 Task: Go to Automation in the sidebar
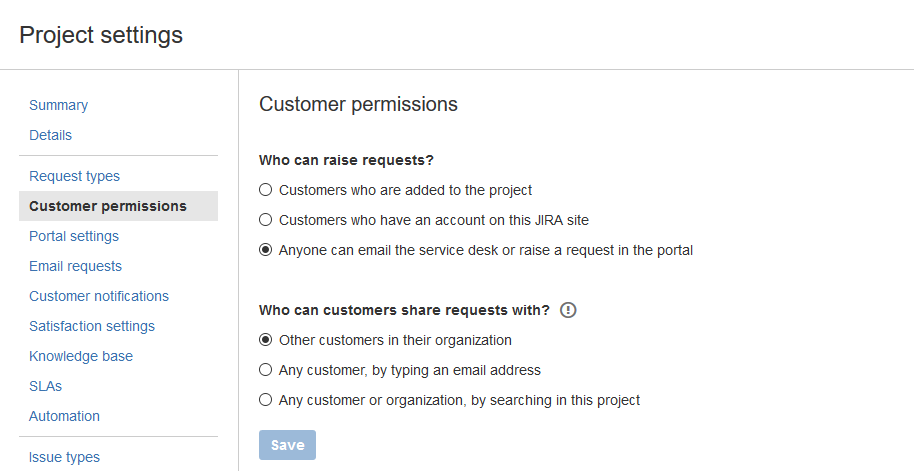[x=65, y=416]
